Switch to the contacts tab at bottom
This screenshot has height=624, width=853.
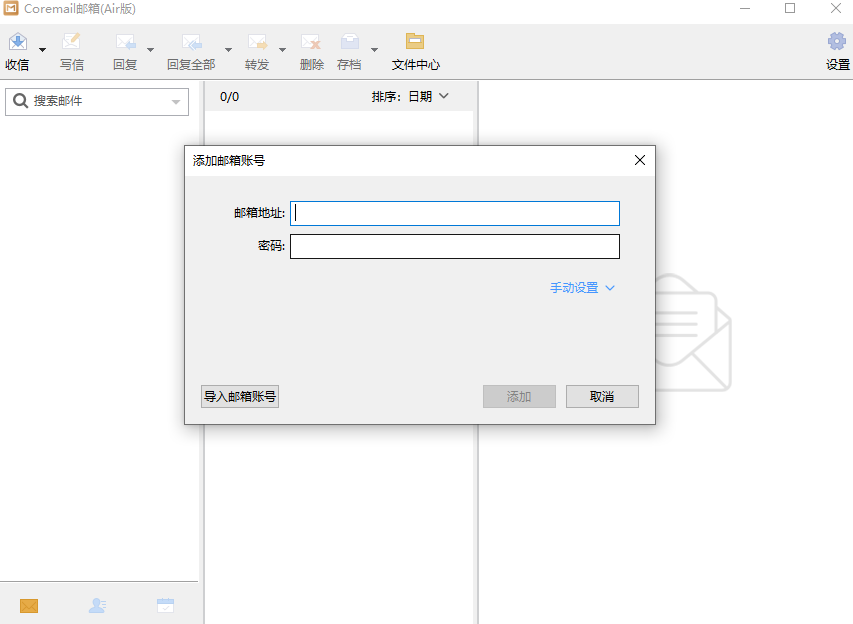pyautogui.click(x=97, y=605)
